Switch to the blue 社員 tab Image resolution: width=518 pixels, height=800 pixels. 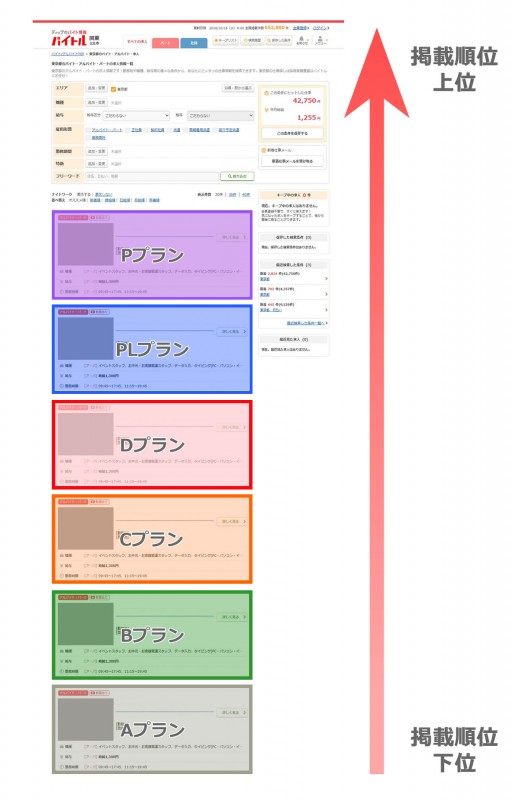[x=194, y=43]
